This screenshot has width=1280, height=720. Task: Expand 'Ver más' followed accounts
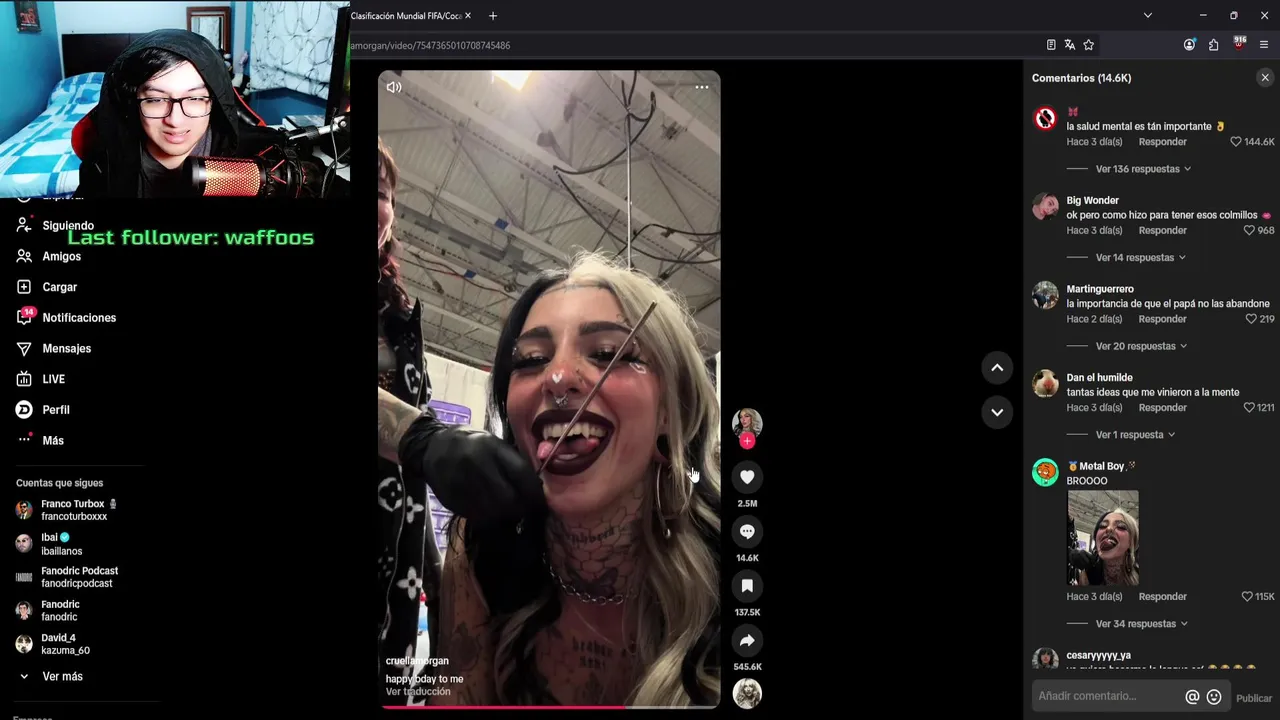tap(62, 677)
